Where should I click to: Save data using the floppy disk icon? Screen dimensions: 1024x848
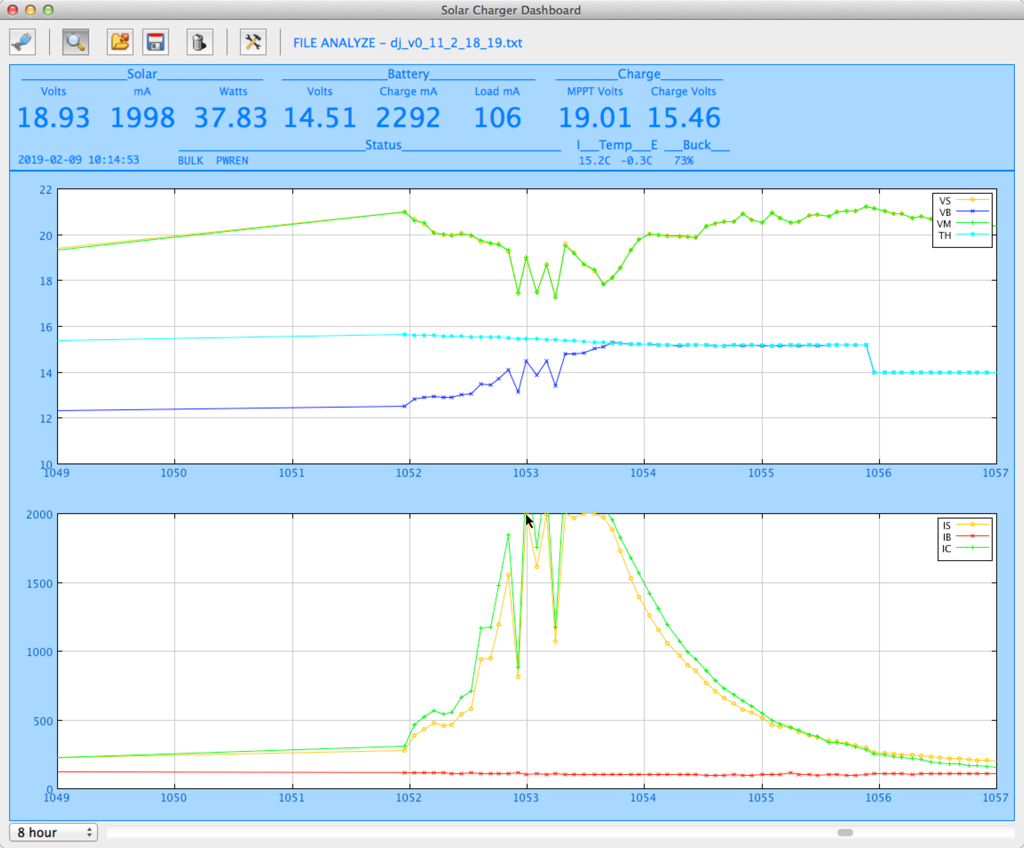155,42
